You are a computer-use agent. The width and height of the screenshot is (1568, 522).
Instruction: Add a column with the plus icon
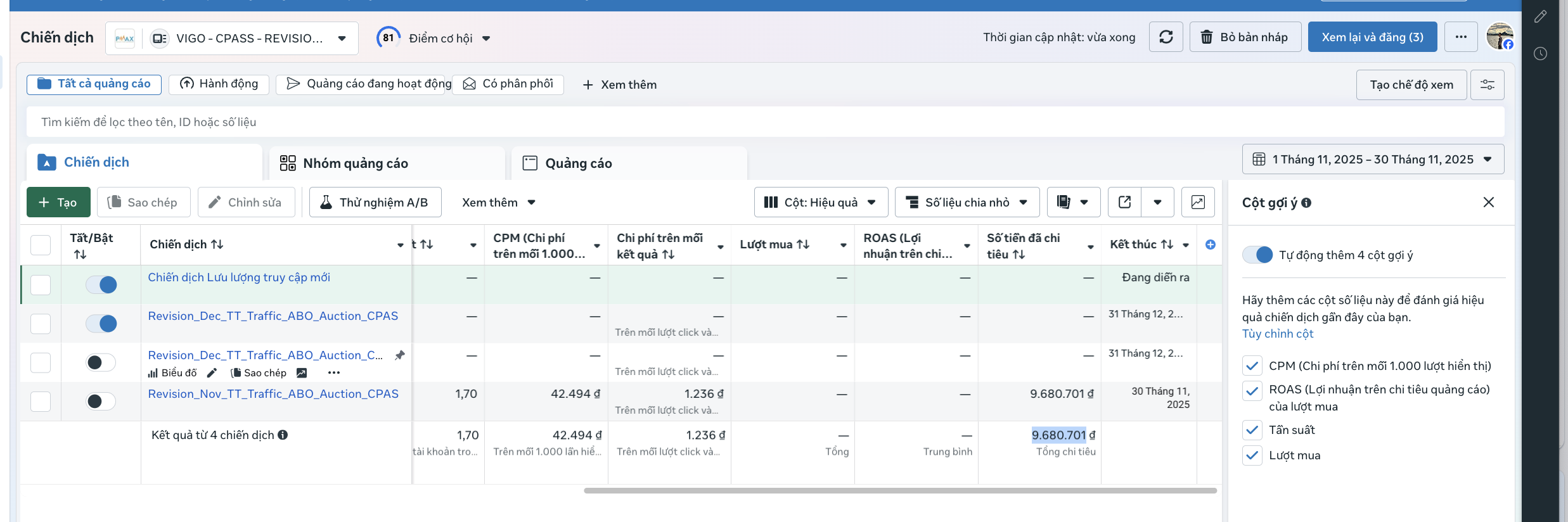(1210, 245)
